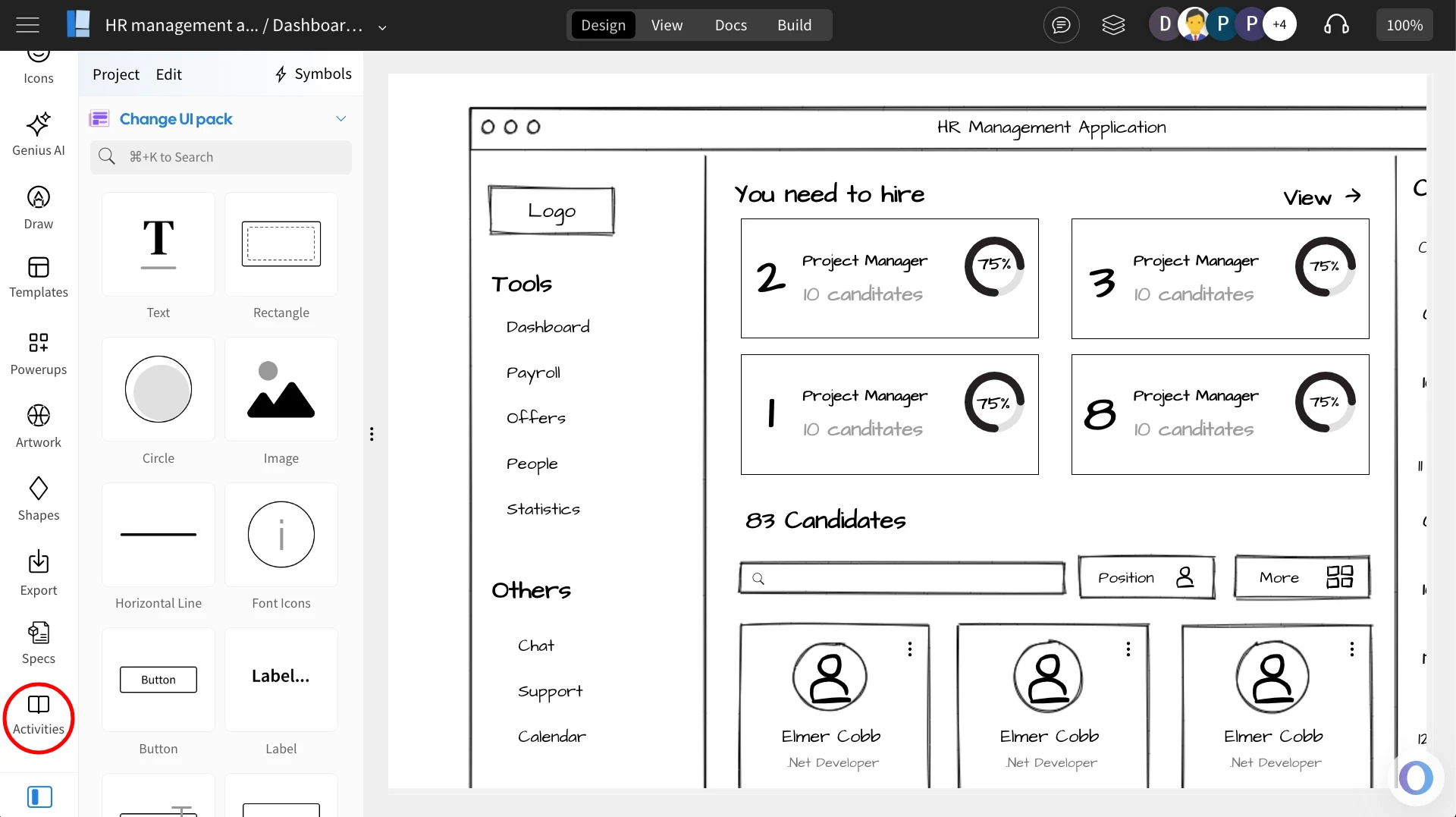Image resolution: width=1456 pixels, height=817 pixels.
Task: Click the Change UI pack link
Action: click(176, 118)
